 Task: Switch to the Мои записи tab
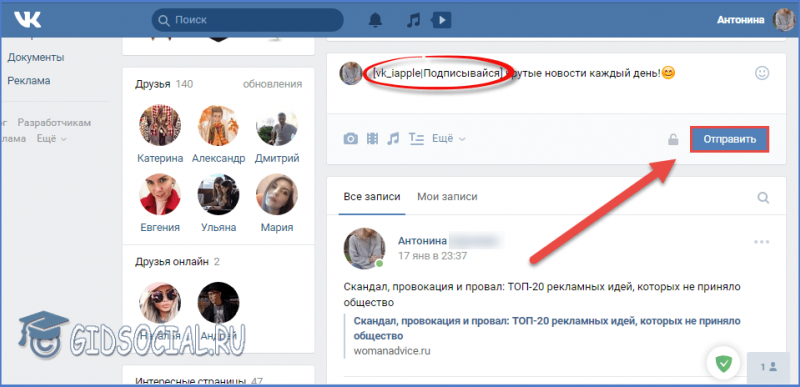[x=447, y=197]
